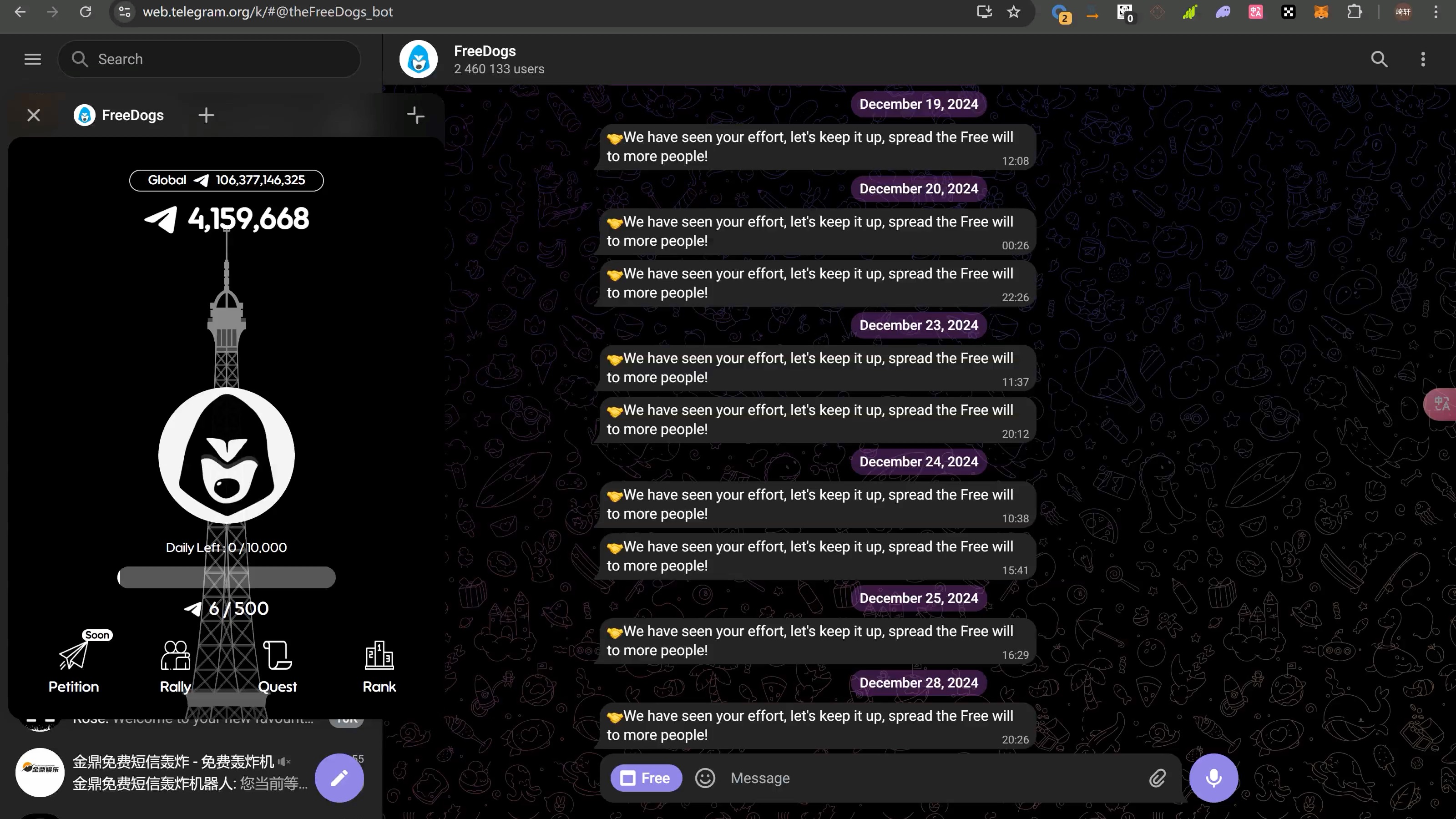Open the chat three-dot options menu
Screen dimensions: 1456x819
[1423, 59]
